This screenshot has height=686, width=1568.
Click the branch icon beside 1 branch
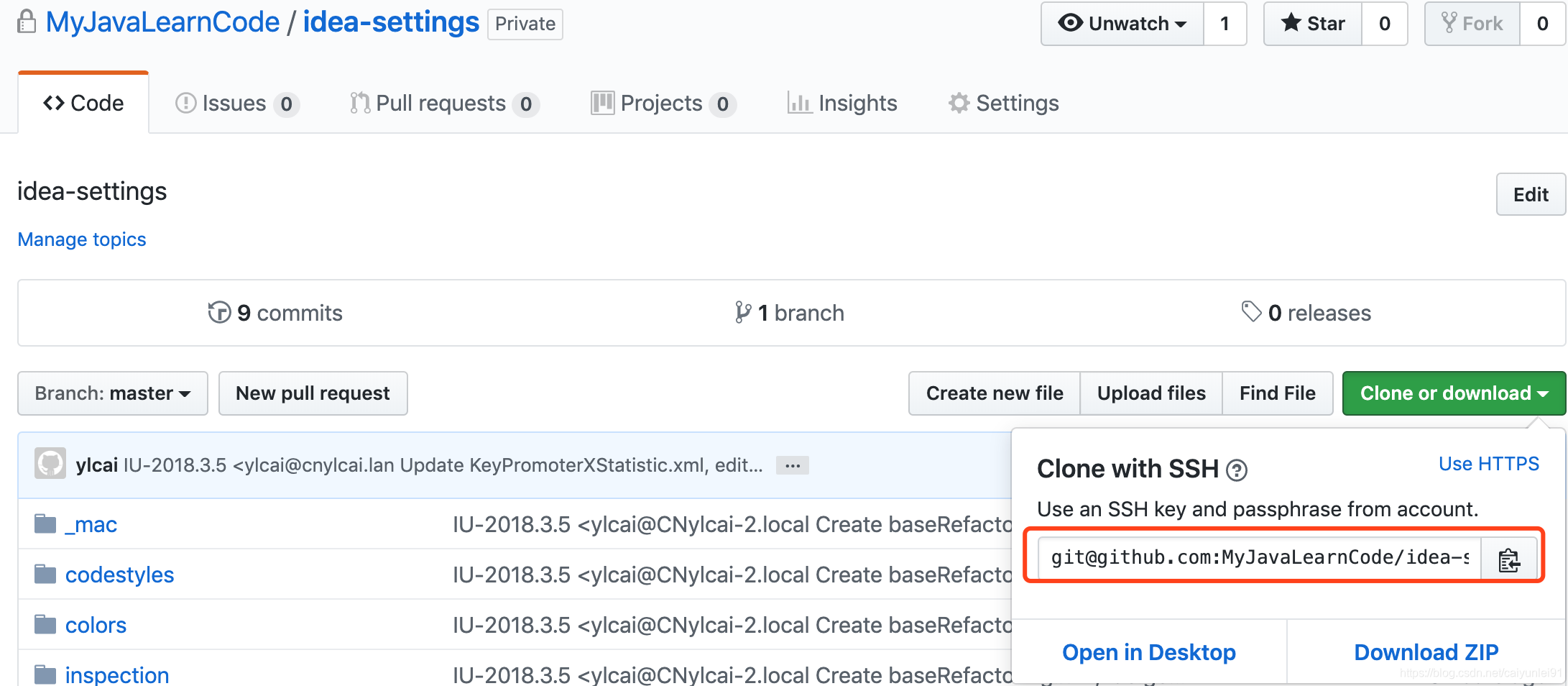click(743, 312)
